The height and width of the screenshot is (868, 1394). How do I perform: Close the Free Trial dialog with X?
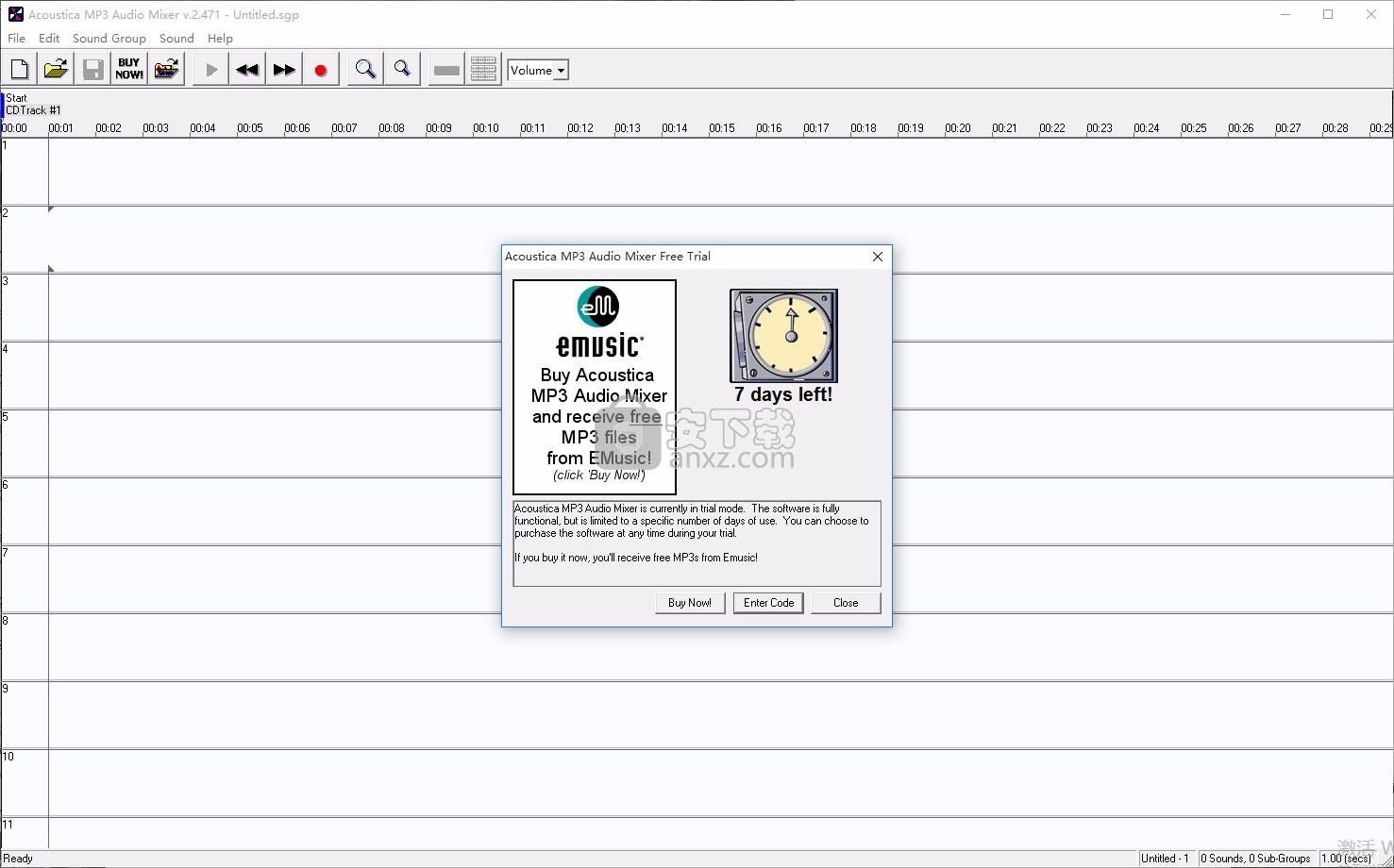(878, 257)
